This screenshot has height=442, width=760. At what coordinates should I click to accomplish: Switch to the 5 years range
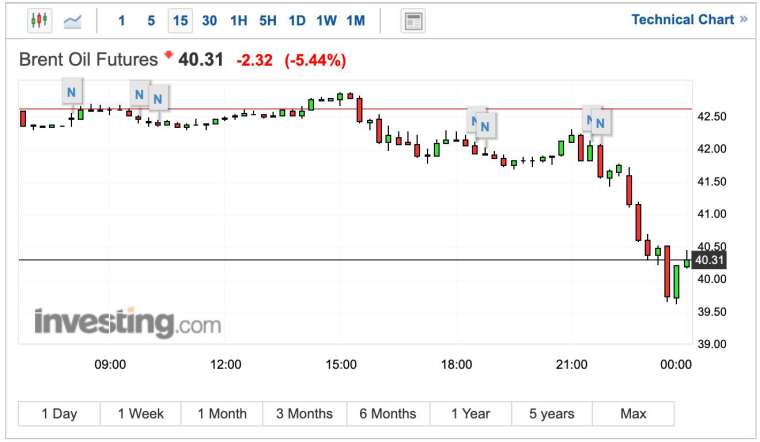pos(552,414)
